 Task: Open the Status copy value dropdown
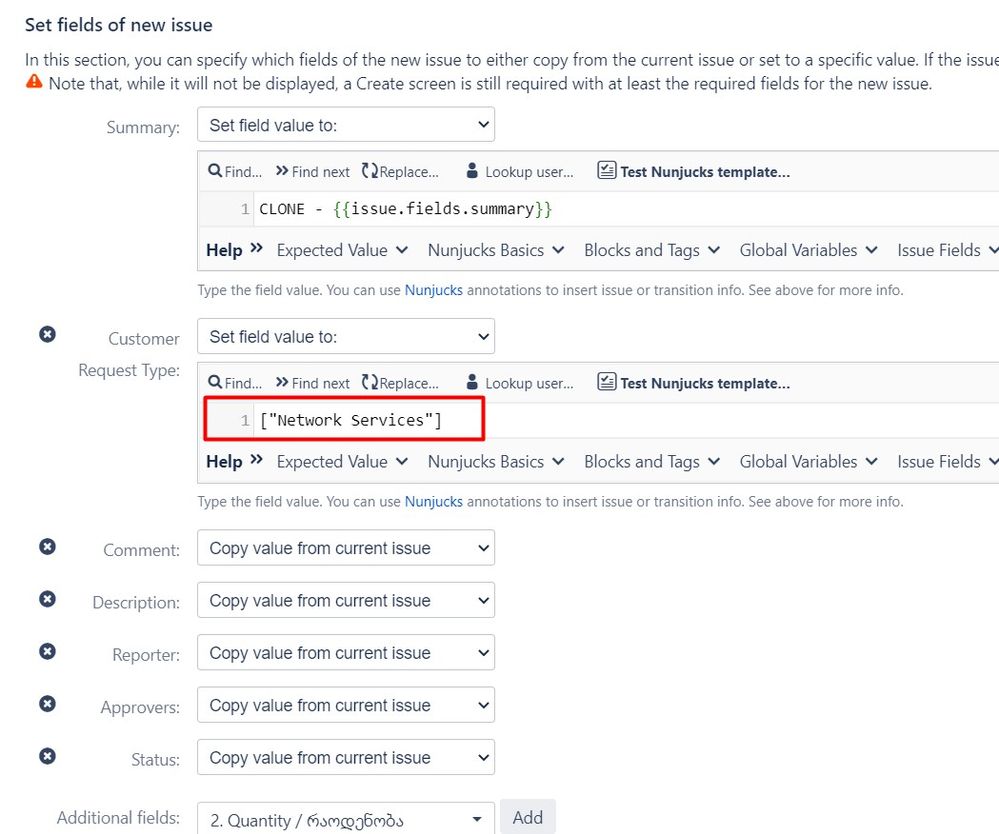point(346,757)
